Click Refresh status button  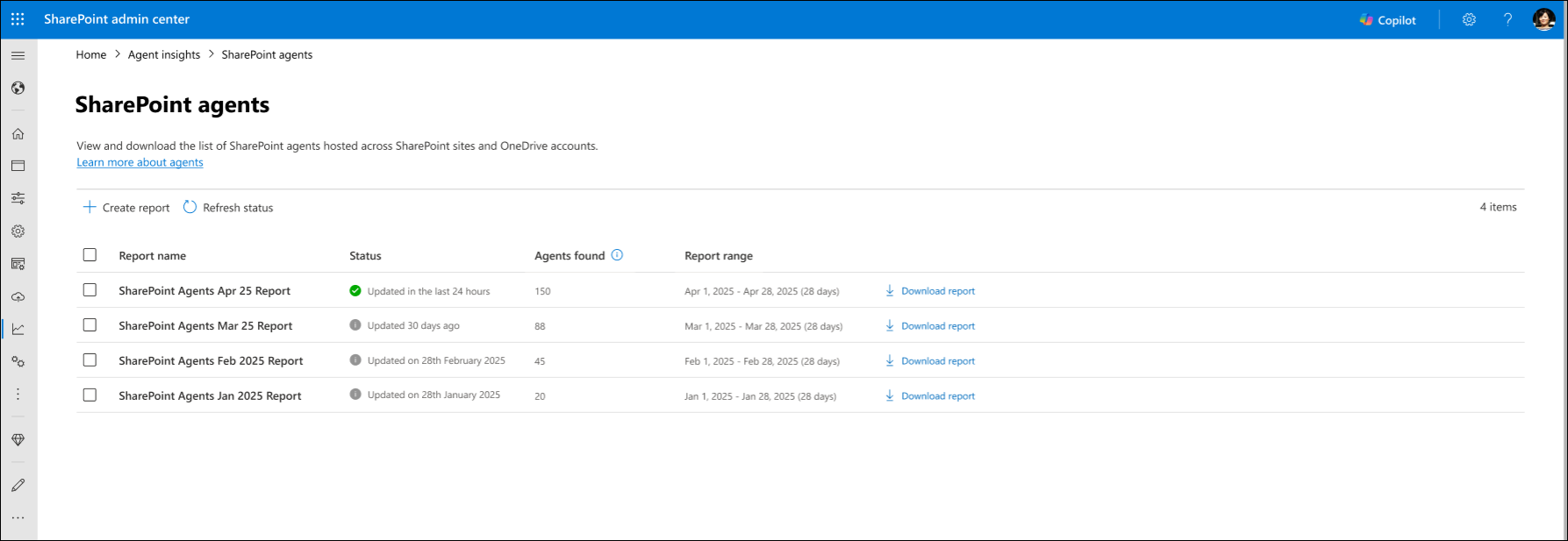228,208
